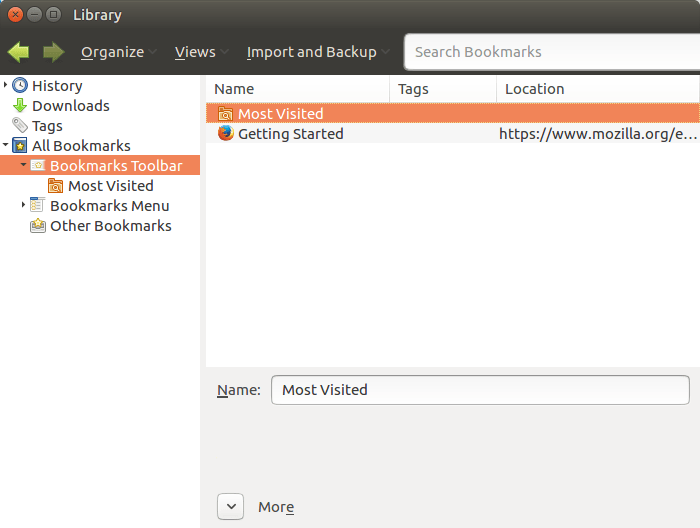The image size is (700, 528).
Task: Minimize the Library window
Action: pyautogui.click(x=34, y=15)
